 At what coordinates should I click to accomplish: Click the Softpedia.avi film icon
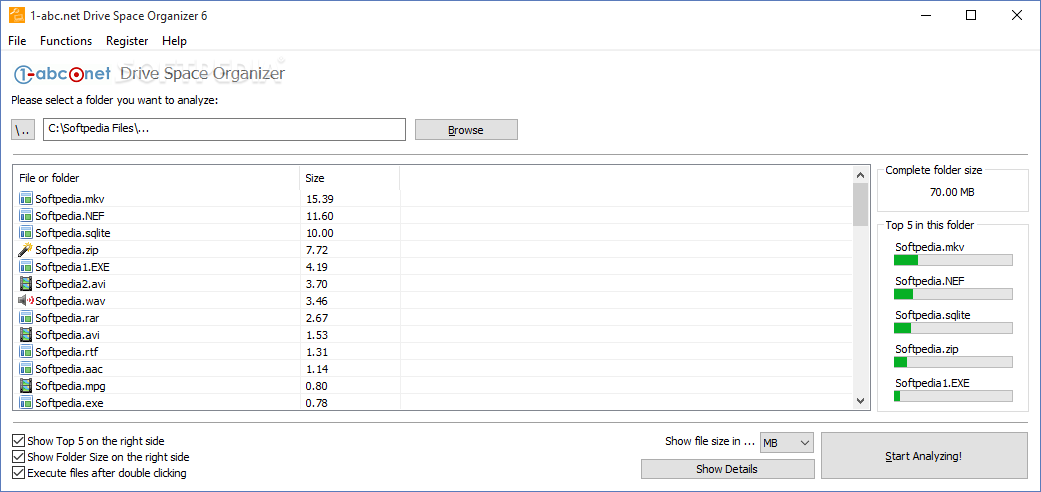point(26,335)
